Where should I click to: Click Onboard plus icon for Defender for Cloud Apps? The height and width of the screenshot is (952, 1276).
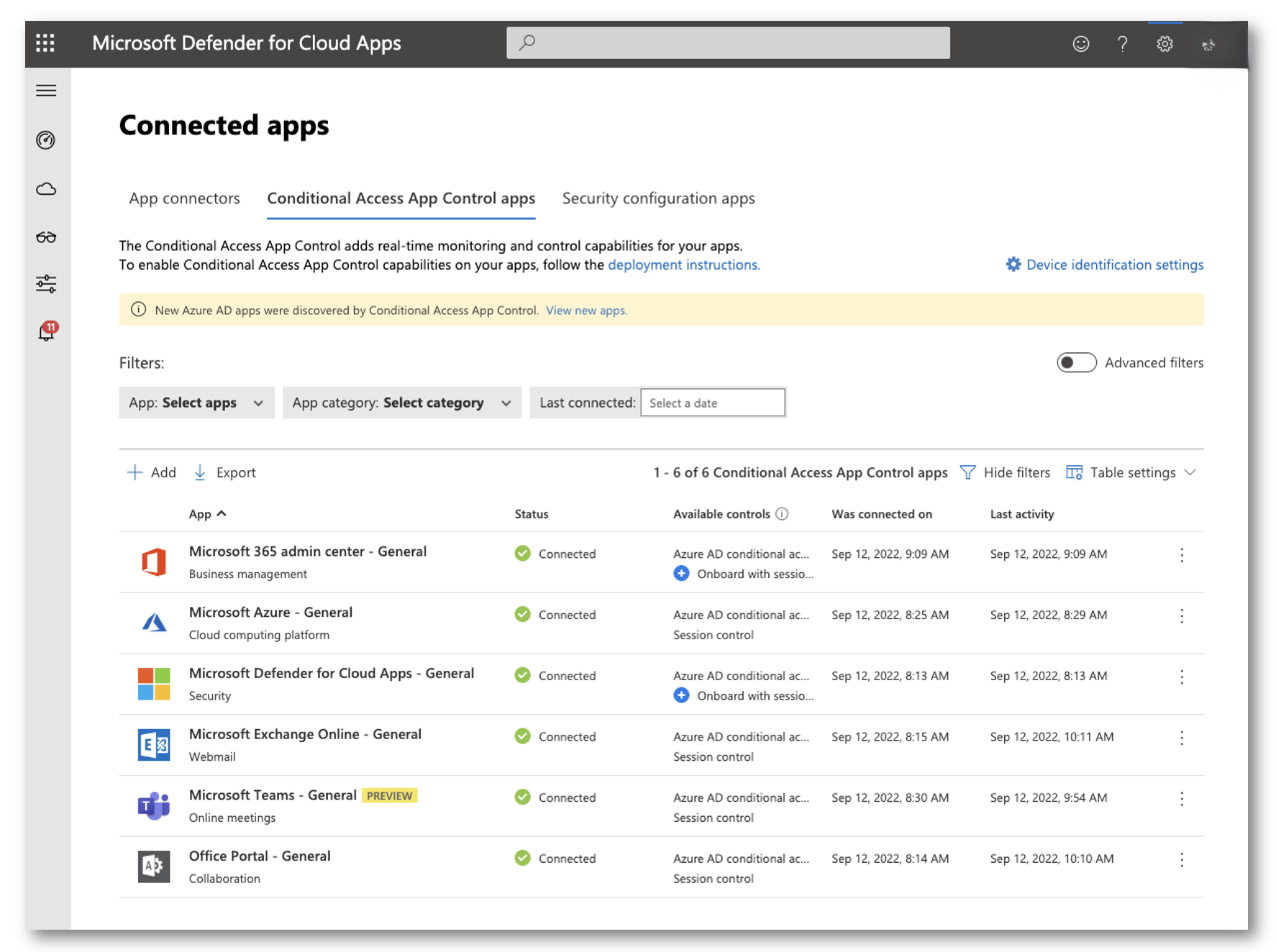tap(681, 695)
